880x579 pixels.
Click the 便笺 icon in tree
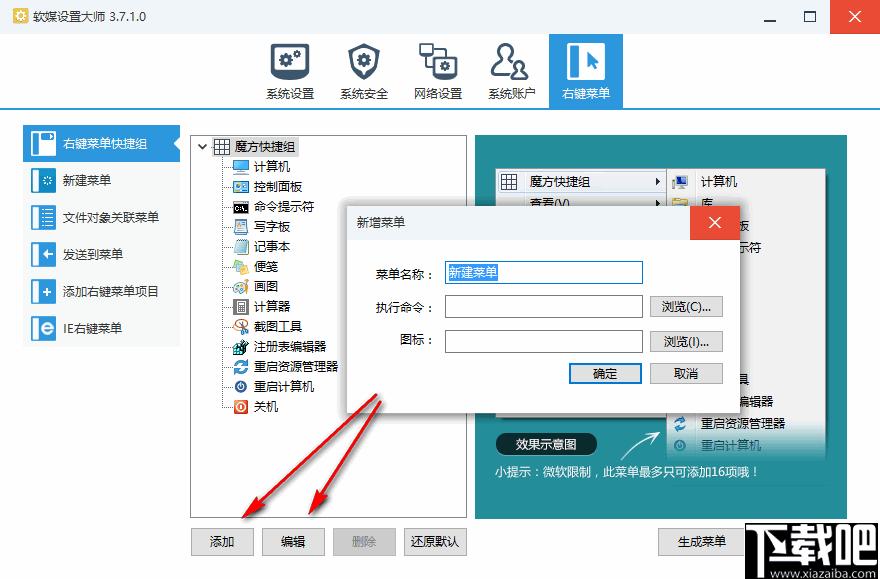pos(241,267)
